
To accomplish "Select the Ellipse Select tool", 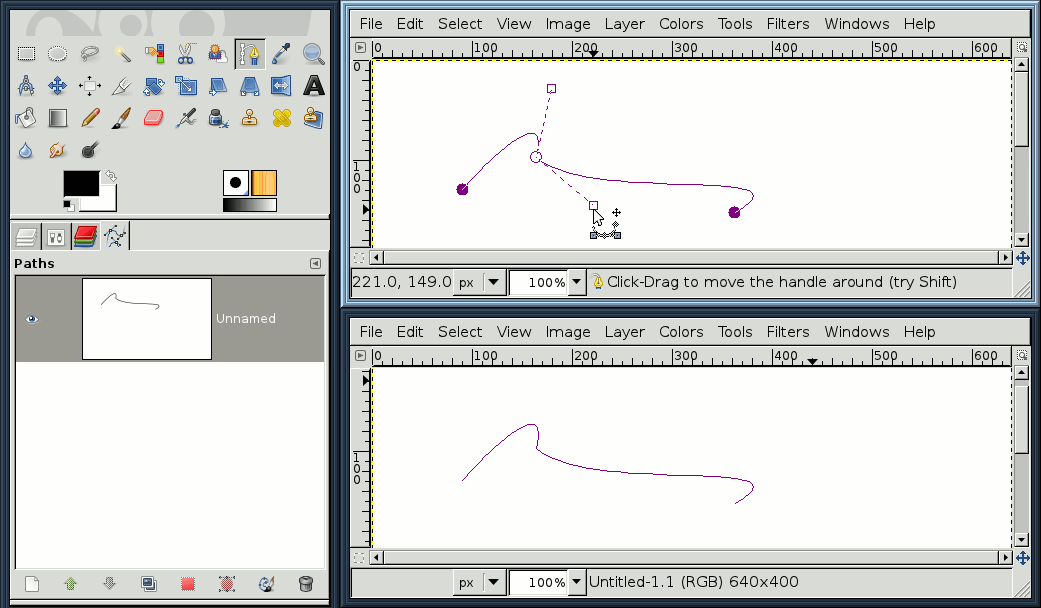I will pyautogui.click(x=58, y=54).
